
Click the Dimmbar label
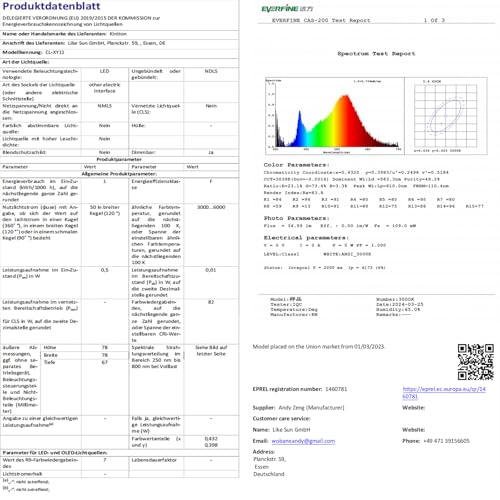coord(143,152)
